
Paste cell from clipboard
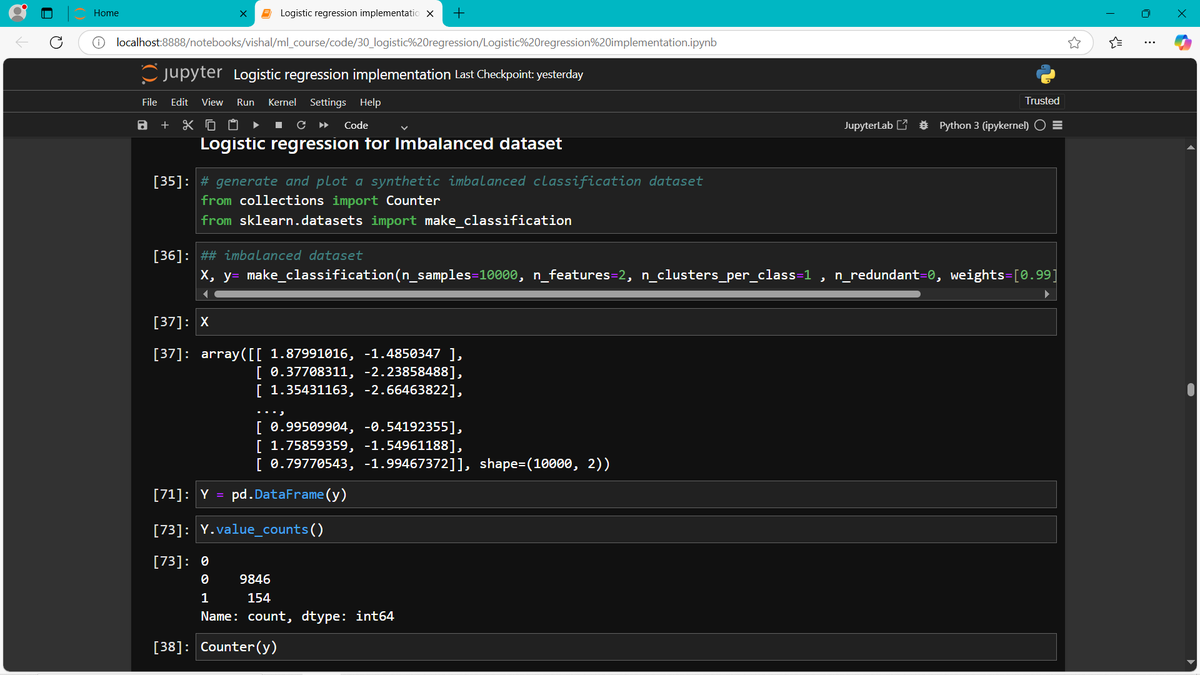pos(233,125)
